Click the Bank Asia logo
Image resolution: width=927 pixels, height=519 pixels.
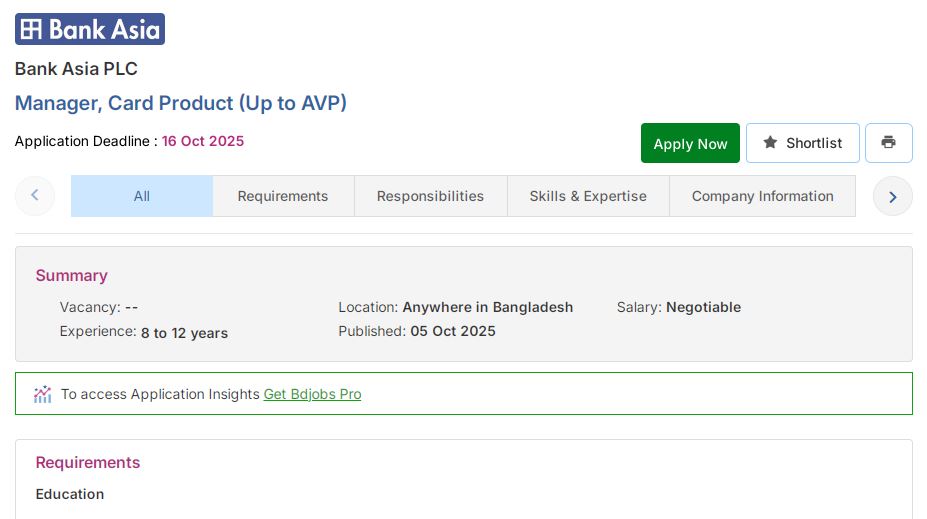coord(90,29)
